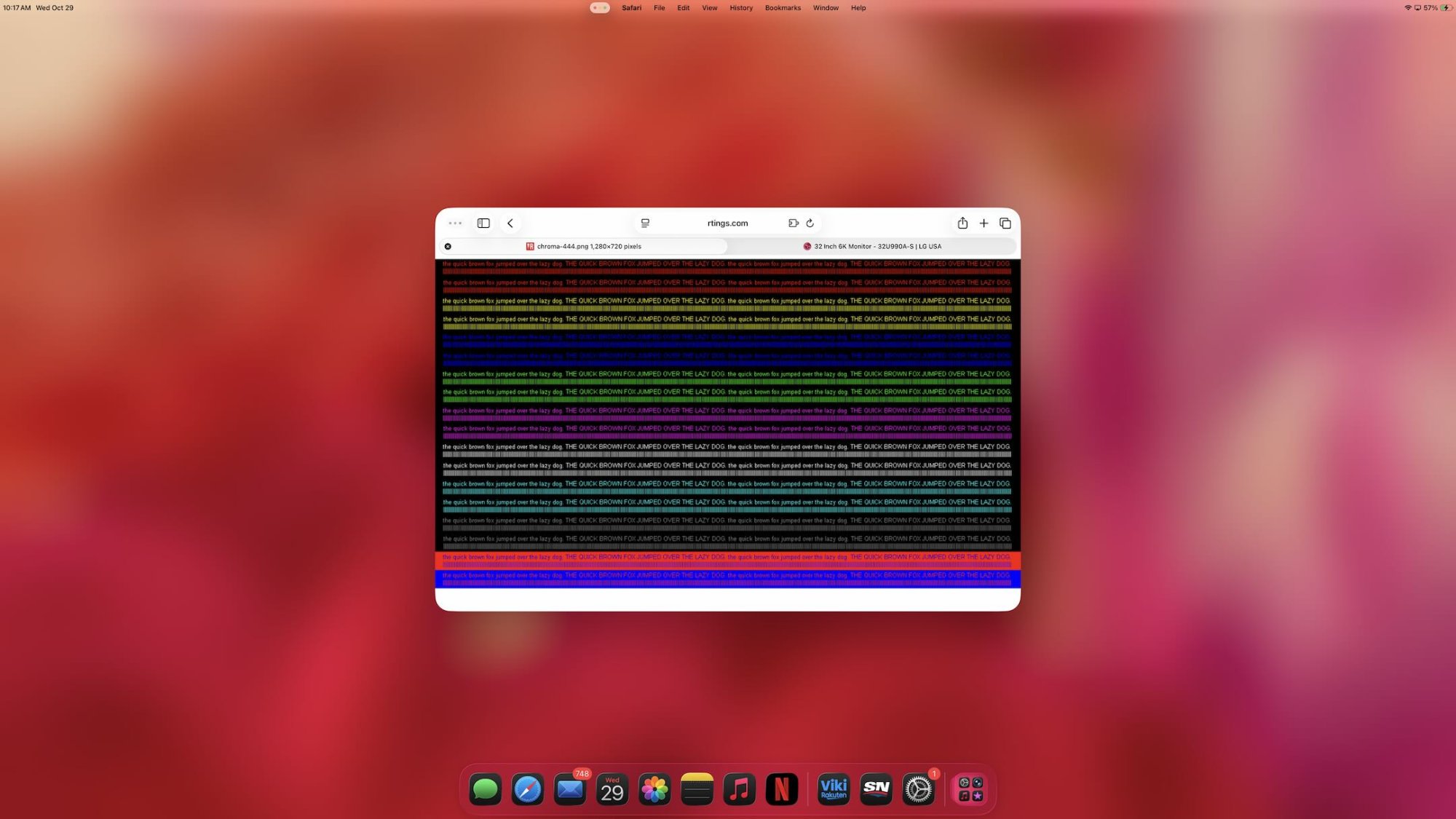The height and width of the screenshot is (819, 1456).
Task: Open the Share sheet
Action: 962,223
